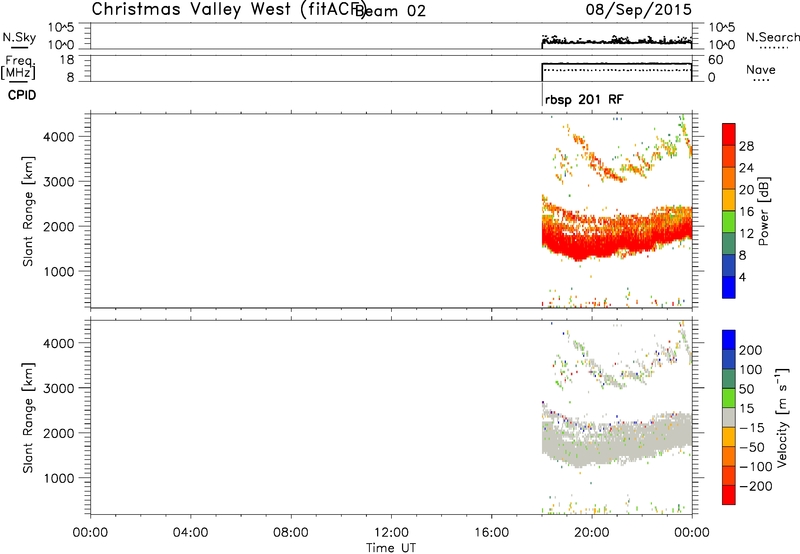Image resolution: width=800 pixels, height=554 pixels.
Task: Click the Nave legend label
Action: pyautogui.click(x=760, y=69)
